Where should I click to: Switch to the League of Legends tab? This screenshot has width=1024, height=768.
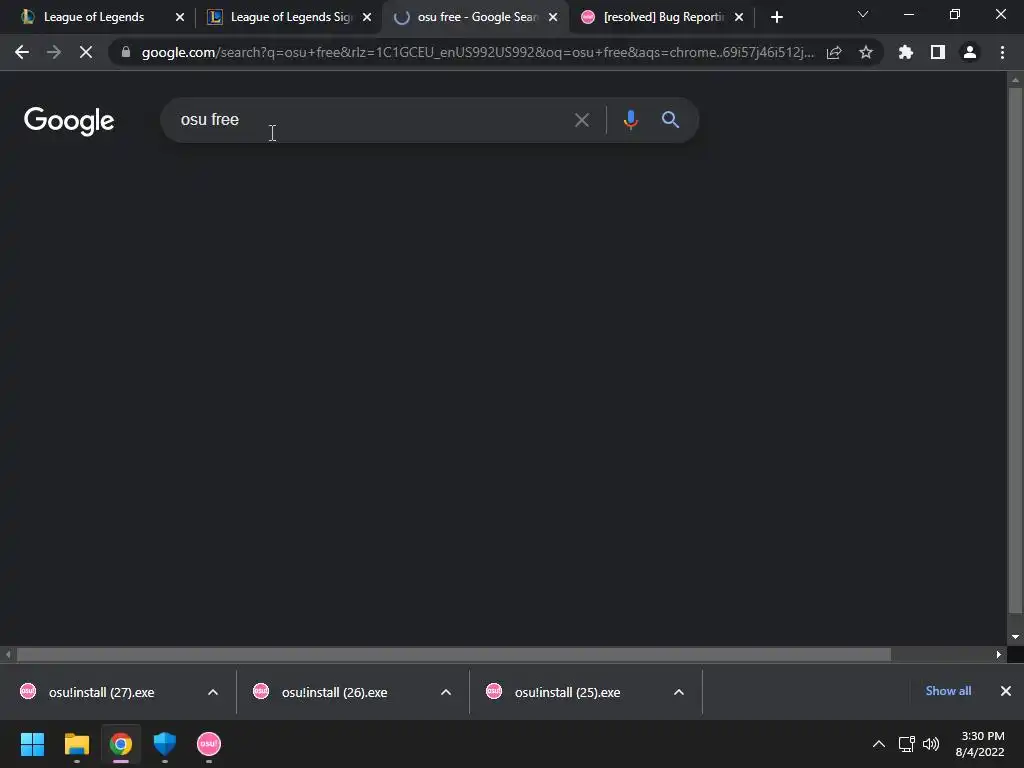click(93, 17)
